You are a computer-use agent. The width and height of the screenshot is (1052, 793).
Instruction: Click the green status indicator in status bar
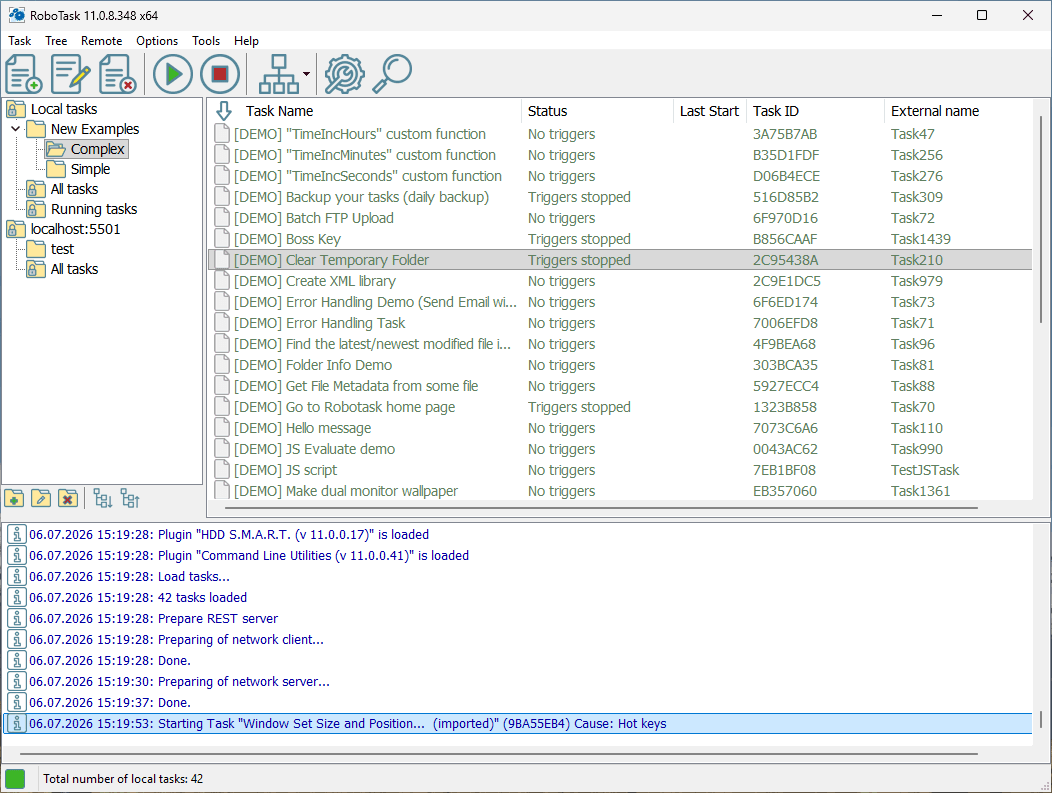click(x=15, y=779)
